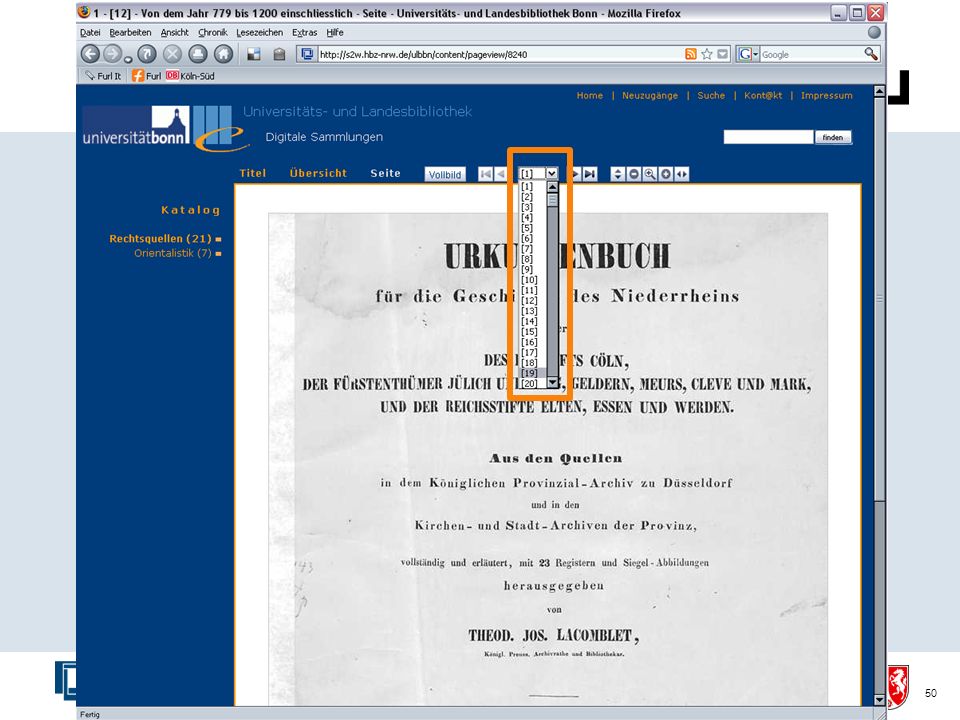The width and height of the screenshot is (960, 720).
Task: Open back/forward history dropdown arrow
Action: tap(127, 59)
